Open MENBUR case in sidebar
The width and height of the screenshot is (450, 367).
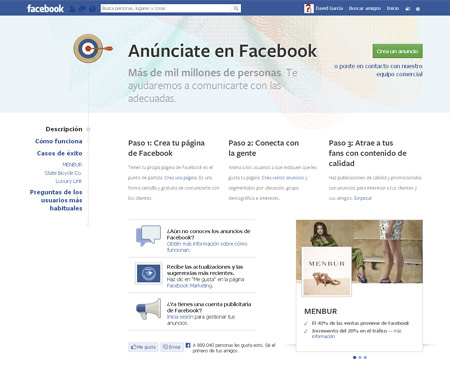click(72, 165)
